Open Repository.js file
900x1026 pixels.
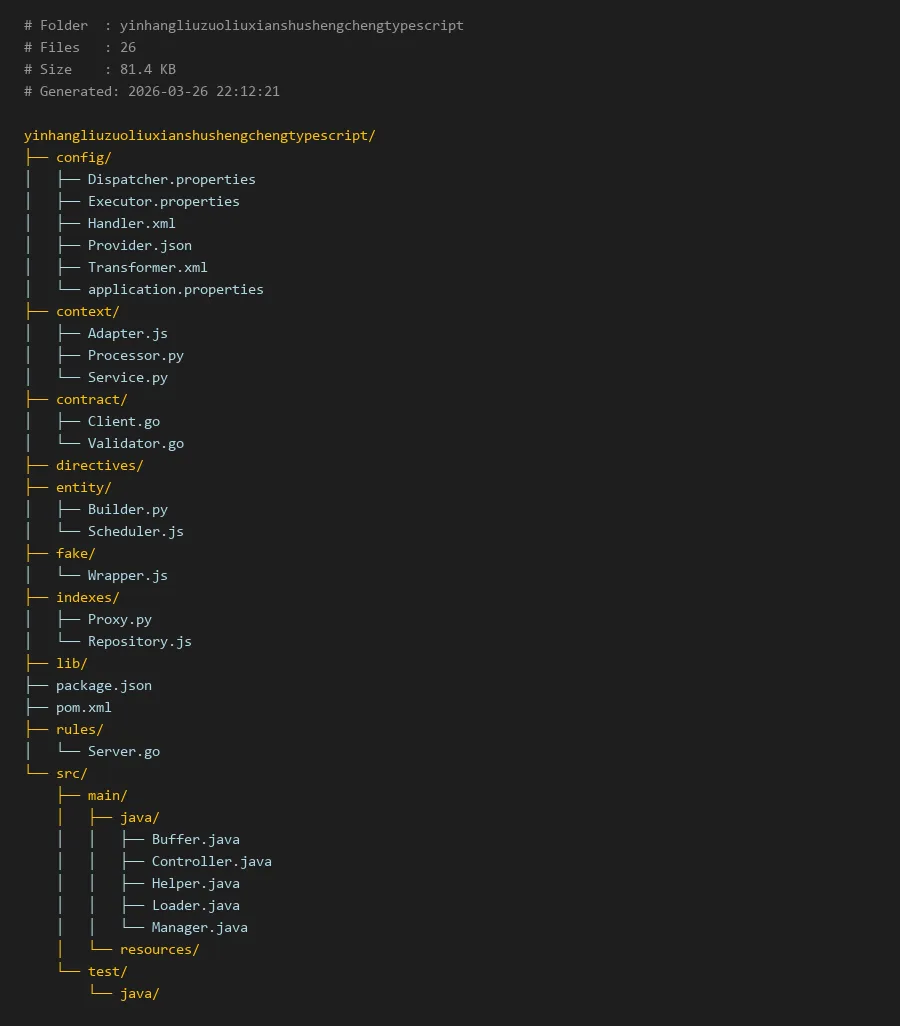coord(139,641)
